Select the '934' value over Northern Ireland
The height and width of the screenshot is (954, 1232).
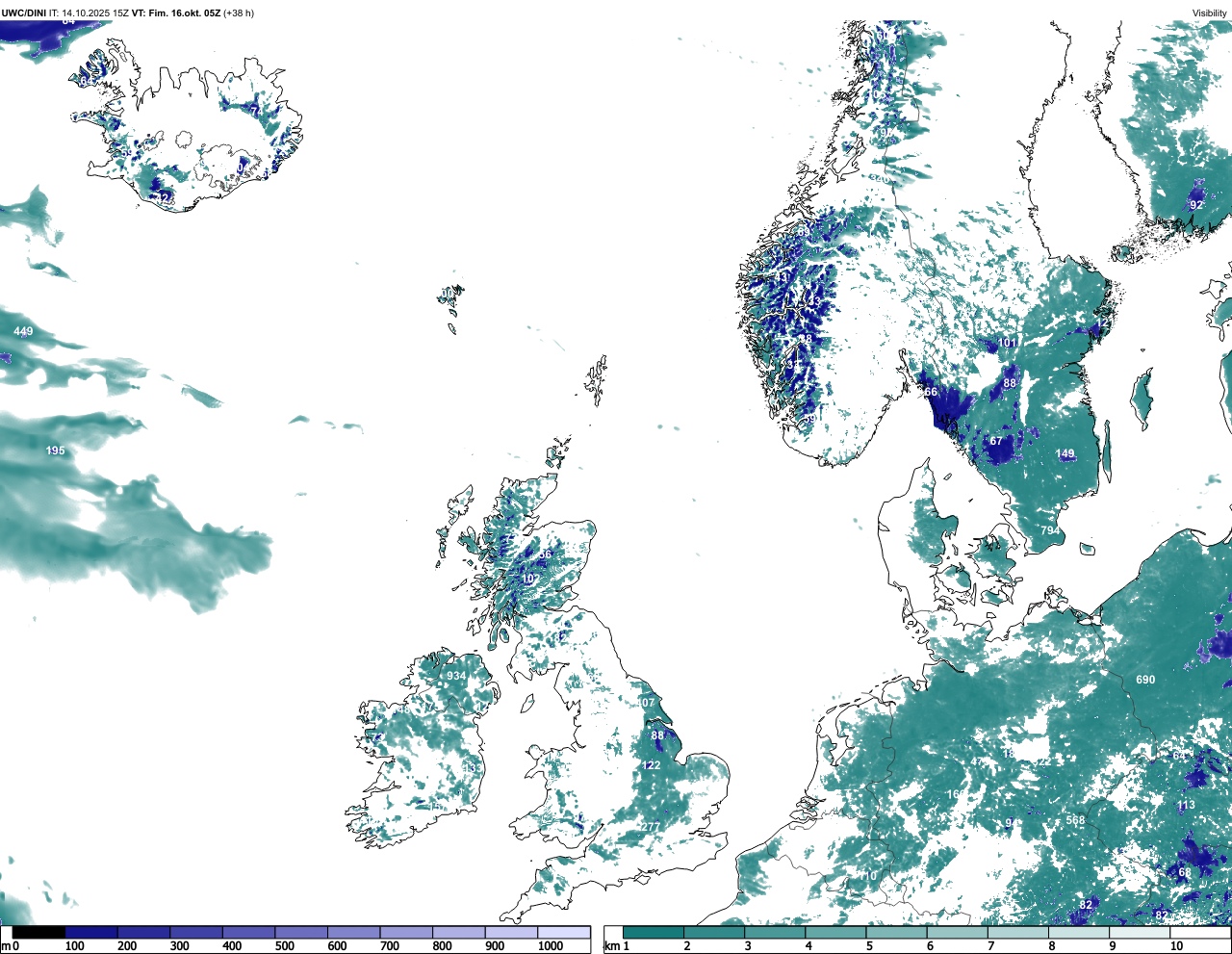tap(456, 677)
